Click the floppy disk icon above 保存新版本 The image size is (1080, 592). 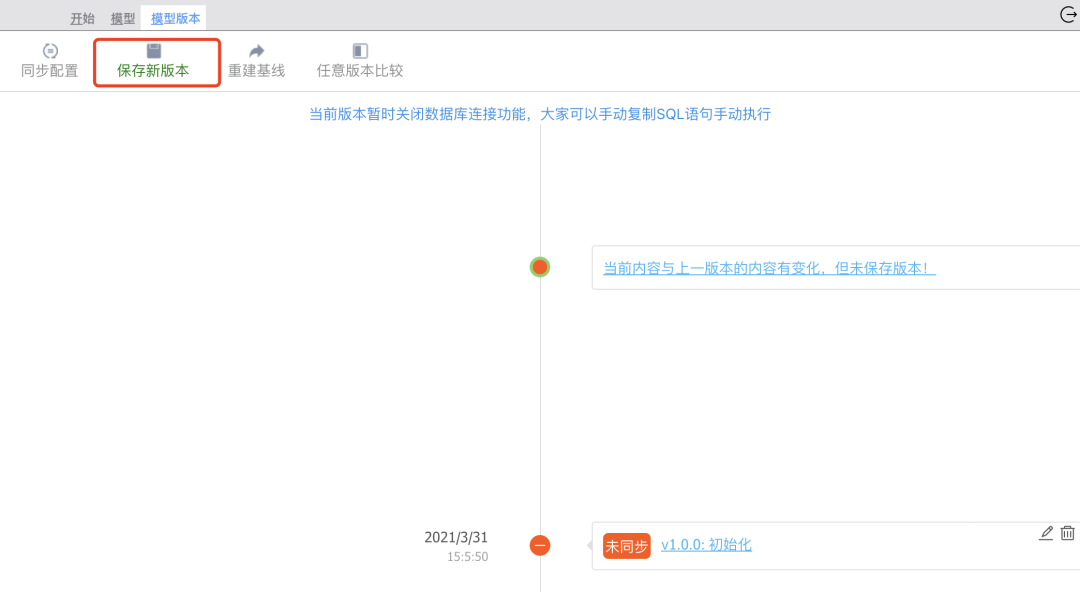pyautogui.click(x=155, y=48)
